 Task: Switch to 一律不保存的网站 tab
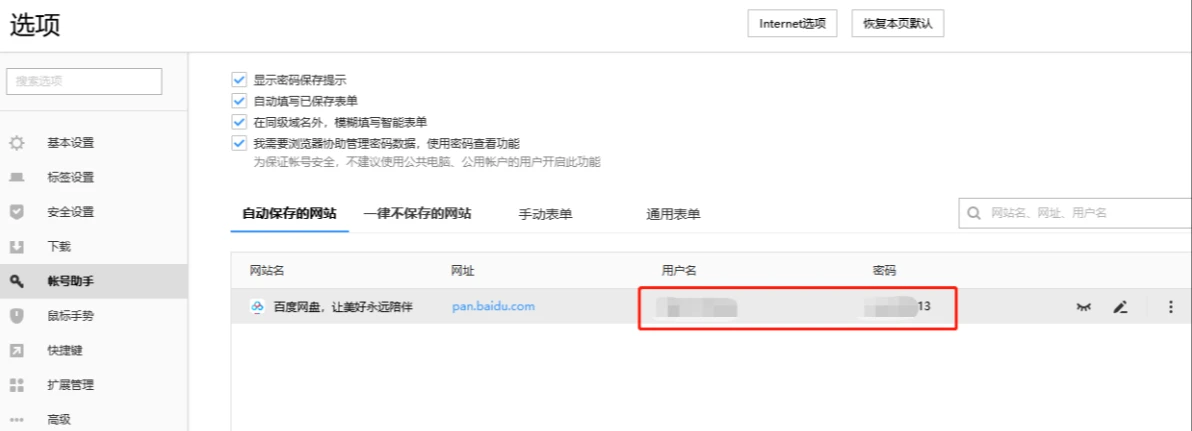tap(417, 214)
